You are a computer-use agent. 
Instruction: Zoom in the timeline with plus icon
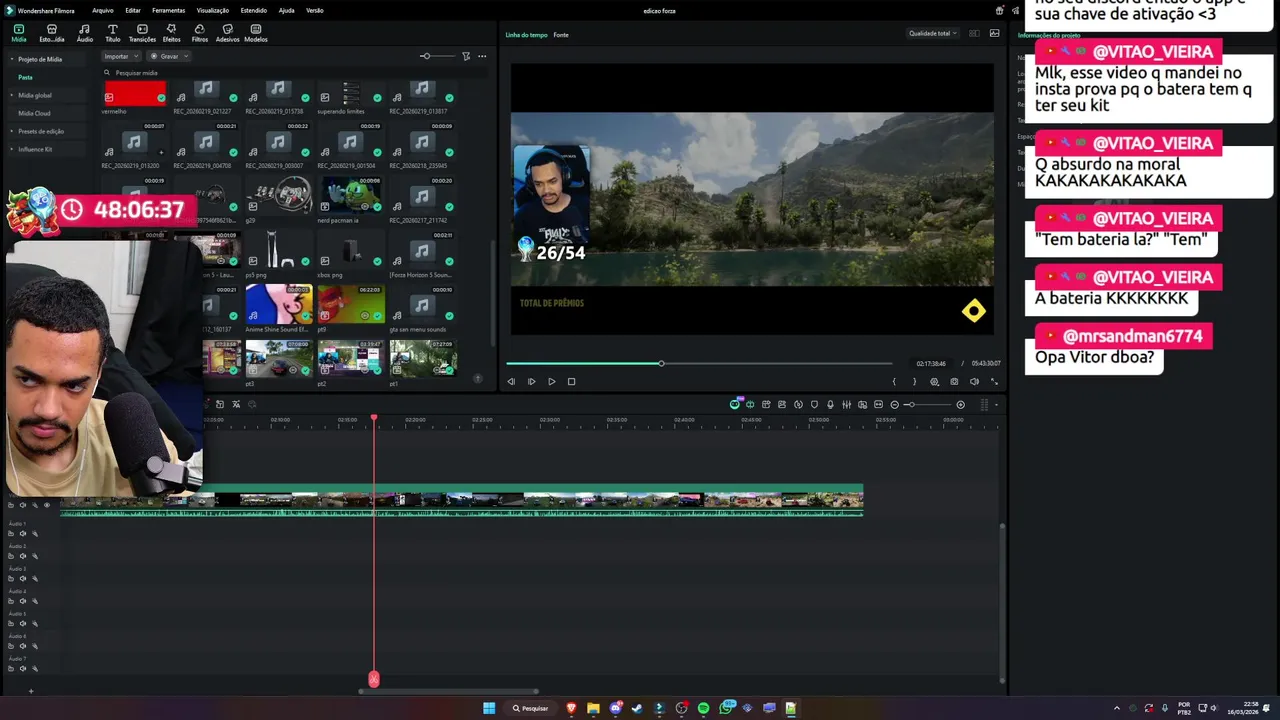pyautogui.click(x=960, y=404)
